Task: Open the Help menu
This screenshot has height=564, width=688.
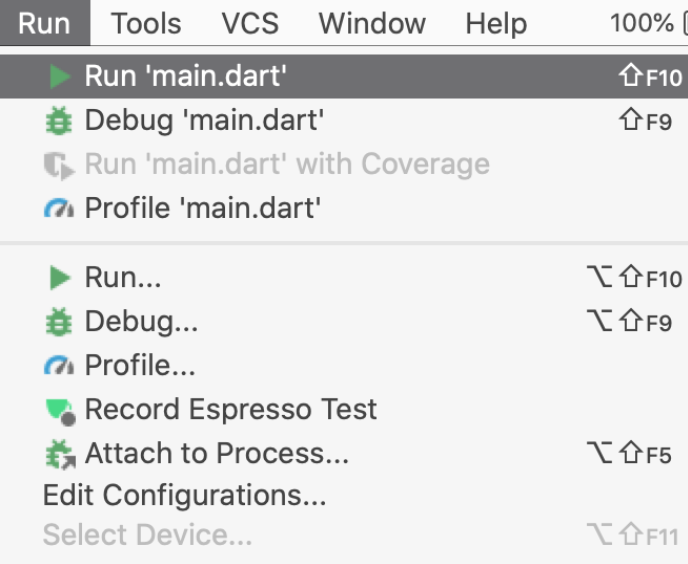Action: tap(495, 23)
